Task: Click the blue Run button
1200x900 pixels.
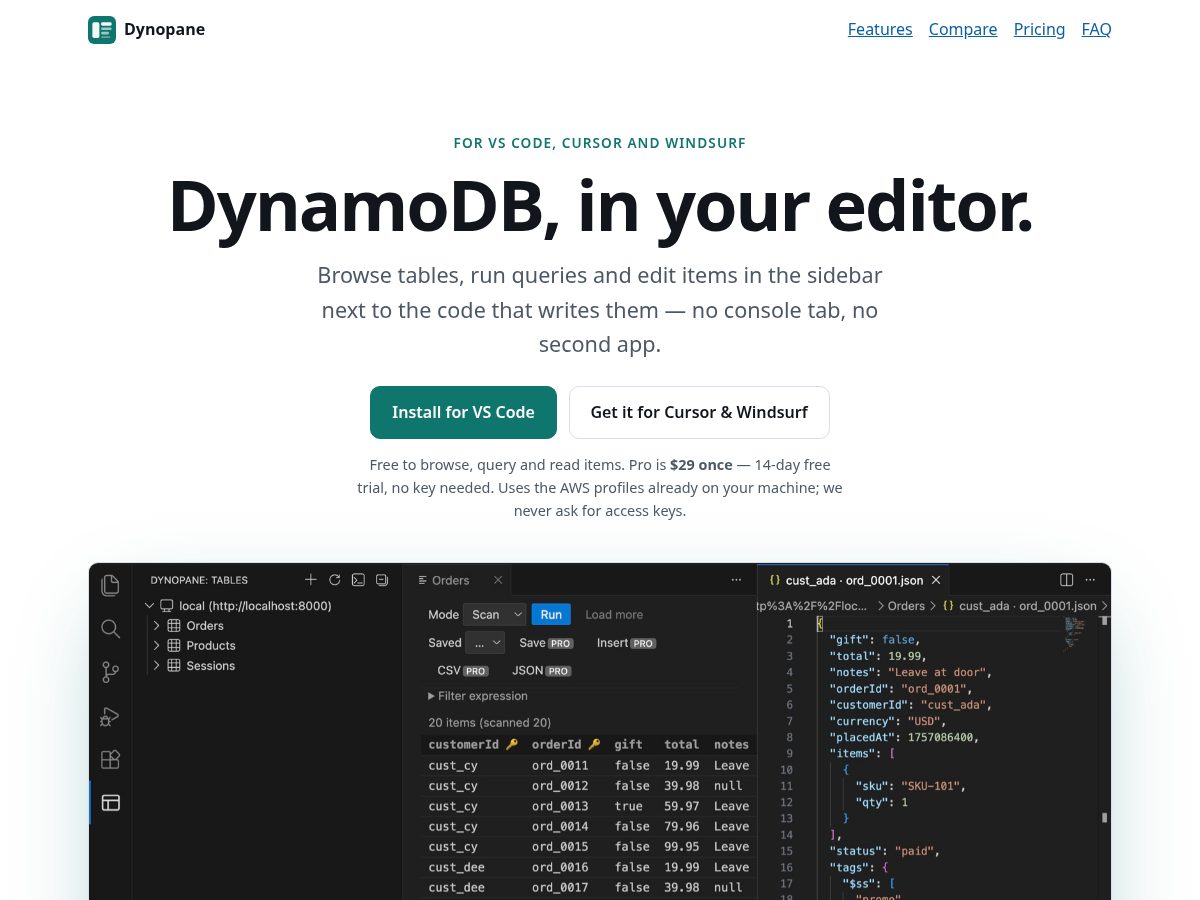Action: click(x=551, y=615)
